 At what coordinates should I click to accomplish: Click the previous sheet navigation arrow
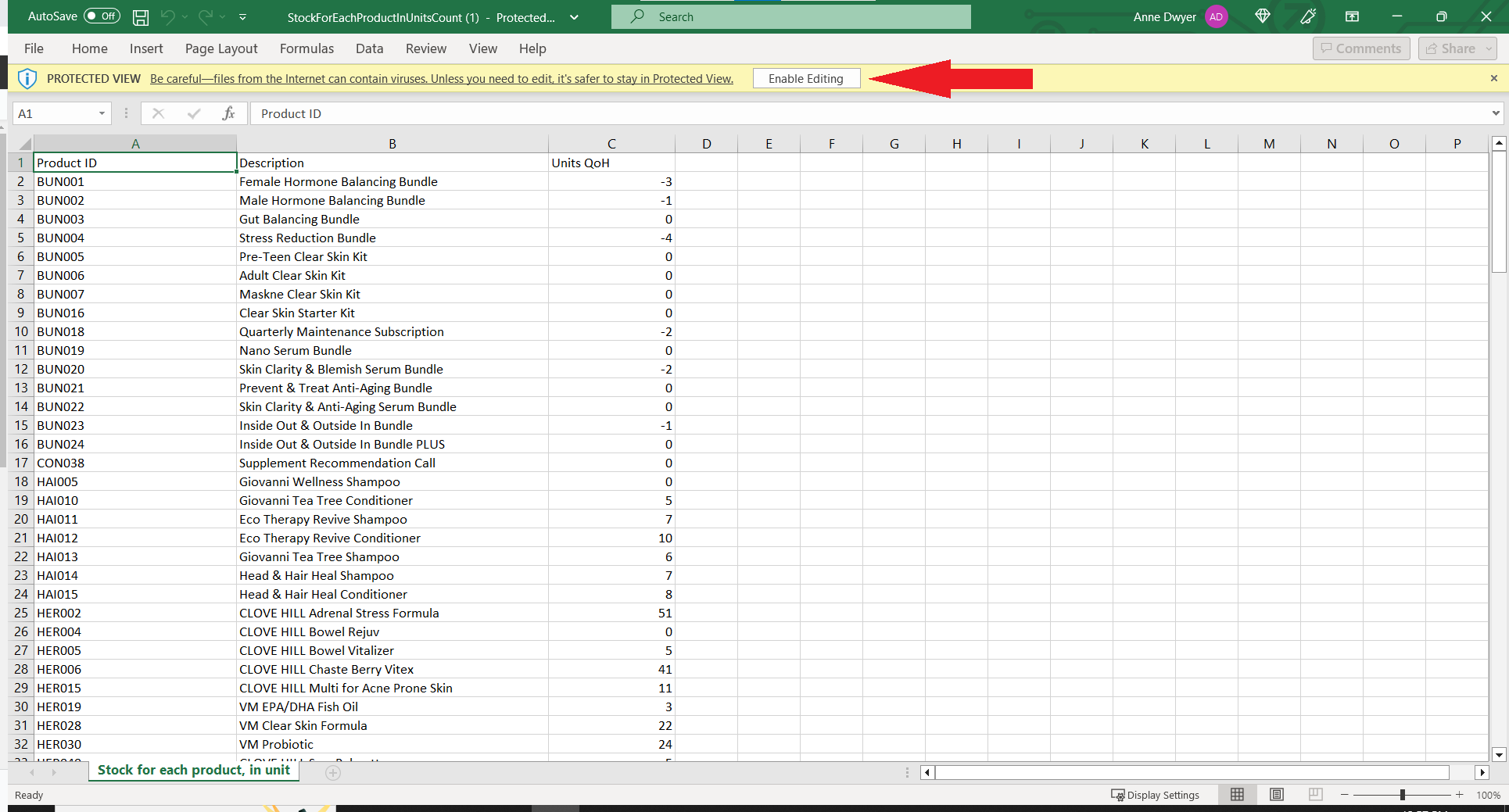pos(32,773)
